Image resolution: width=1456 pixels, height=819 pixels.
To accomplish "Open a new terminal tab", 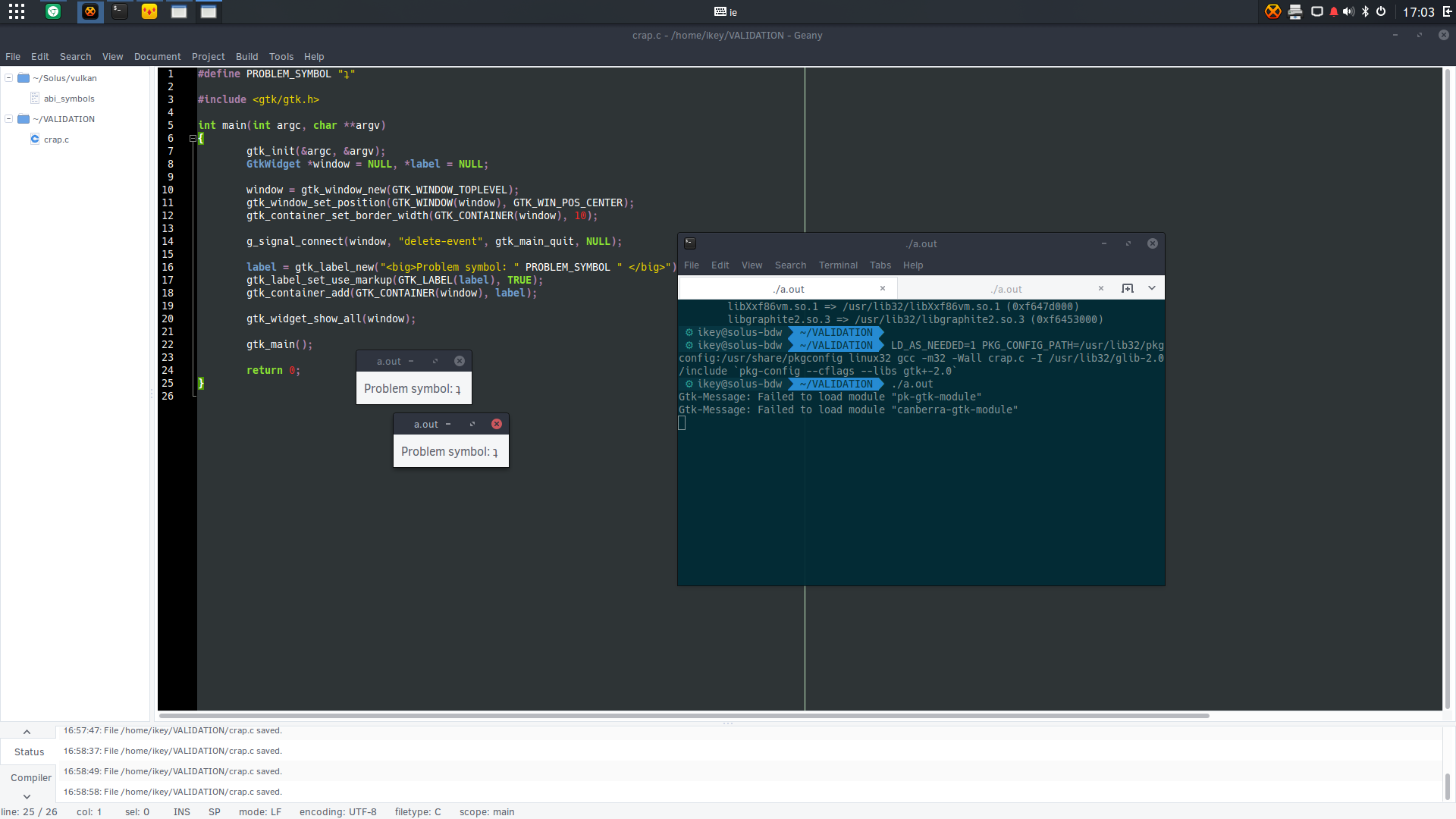I will [x=1128, y=288].
